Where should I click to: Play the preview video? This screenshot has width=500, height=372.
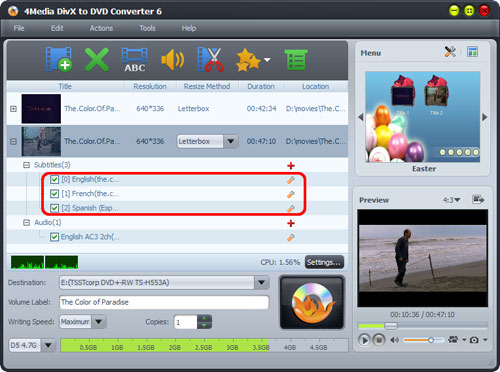(364, 340)
